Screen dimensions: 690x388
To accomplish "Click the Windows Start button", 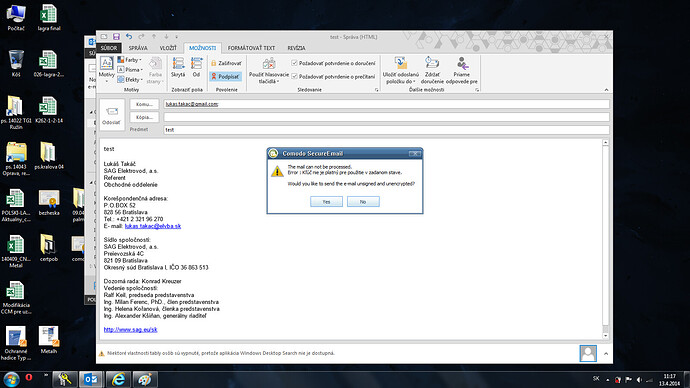I will point(11,379).
